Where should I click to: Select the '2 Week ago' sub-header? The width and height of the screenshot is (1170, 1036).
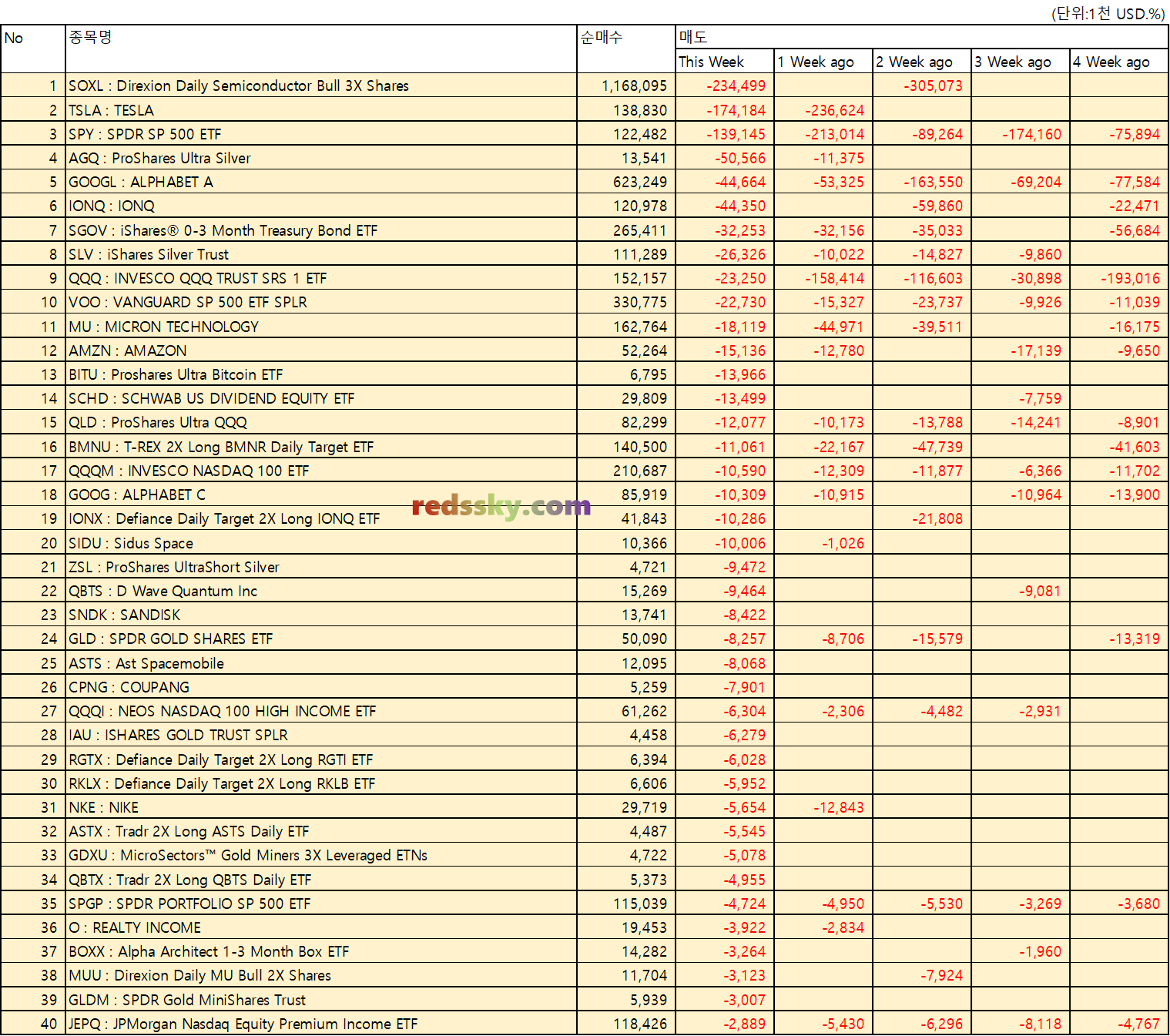point(922,62)
